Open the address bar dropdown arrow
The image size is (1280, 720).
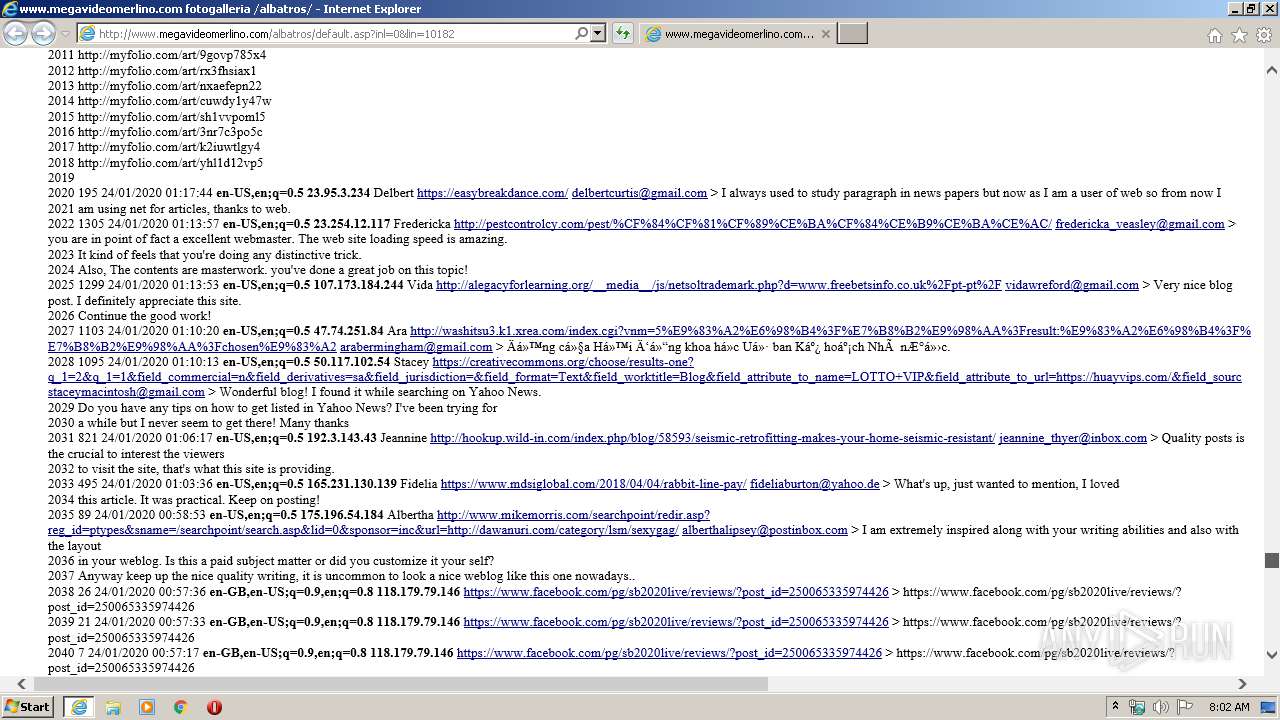598,34
